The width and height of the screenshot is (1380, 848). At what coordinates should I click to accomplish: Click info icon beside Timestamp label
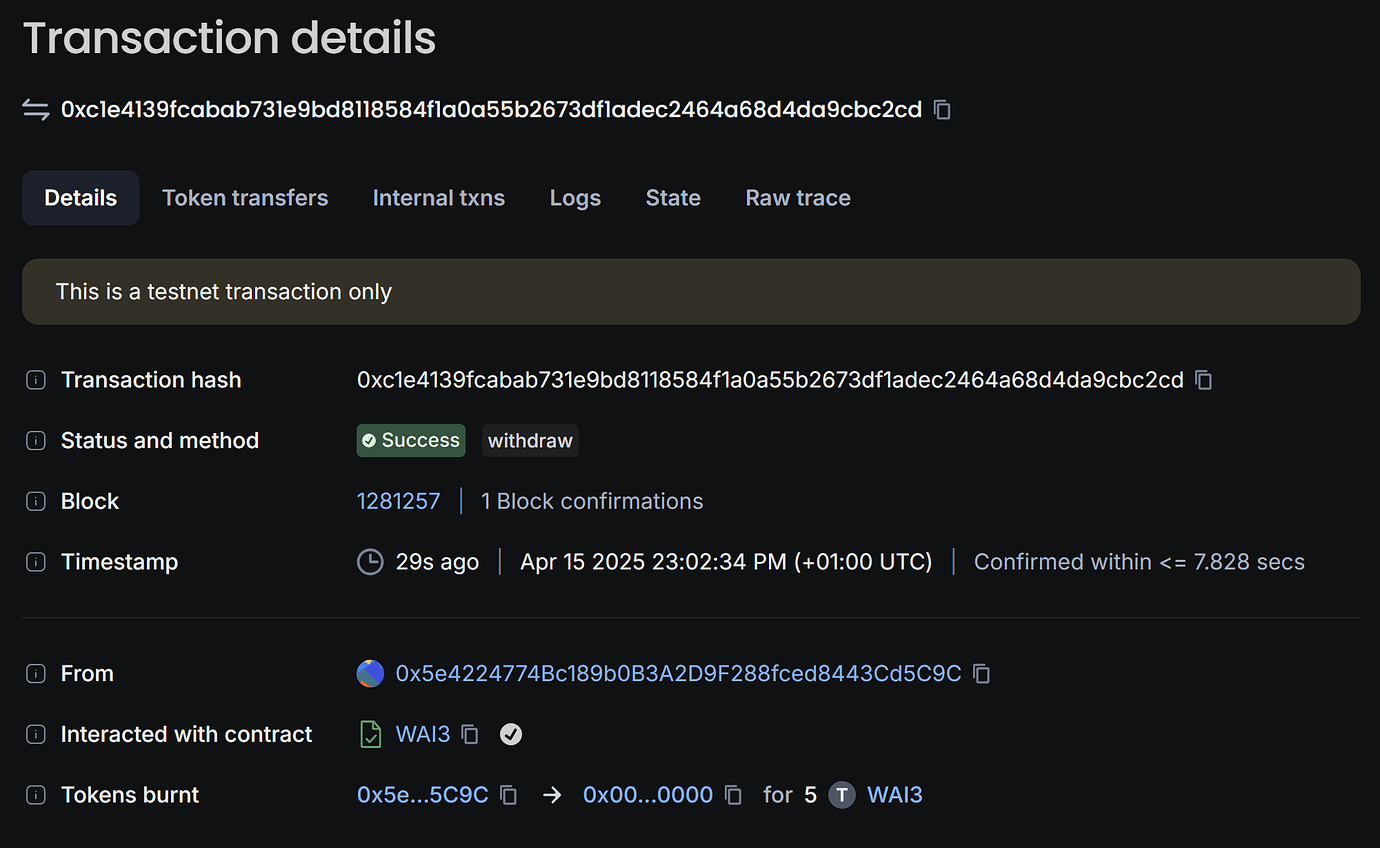tap(36, 562)
